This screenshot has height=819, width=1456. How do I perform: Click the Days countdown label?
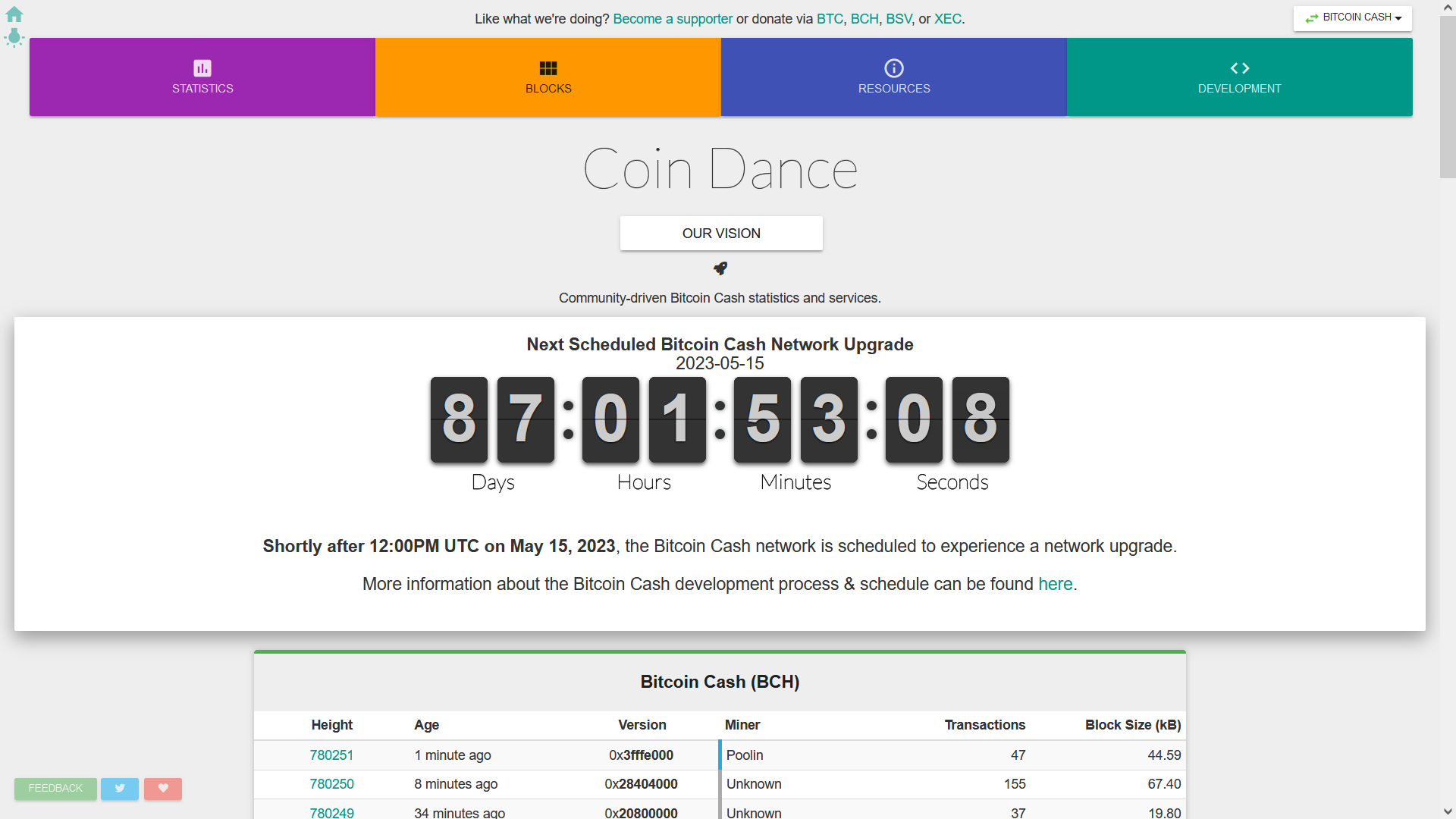(x=493, y=482)
